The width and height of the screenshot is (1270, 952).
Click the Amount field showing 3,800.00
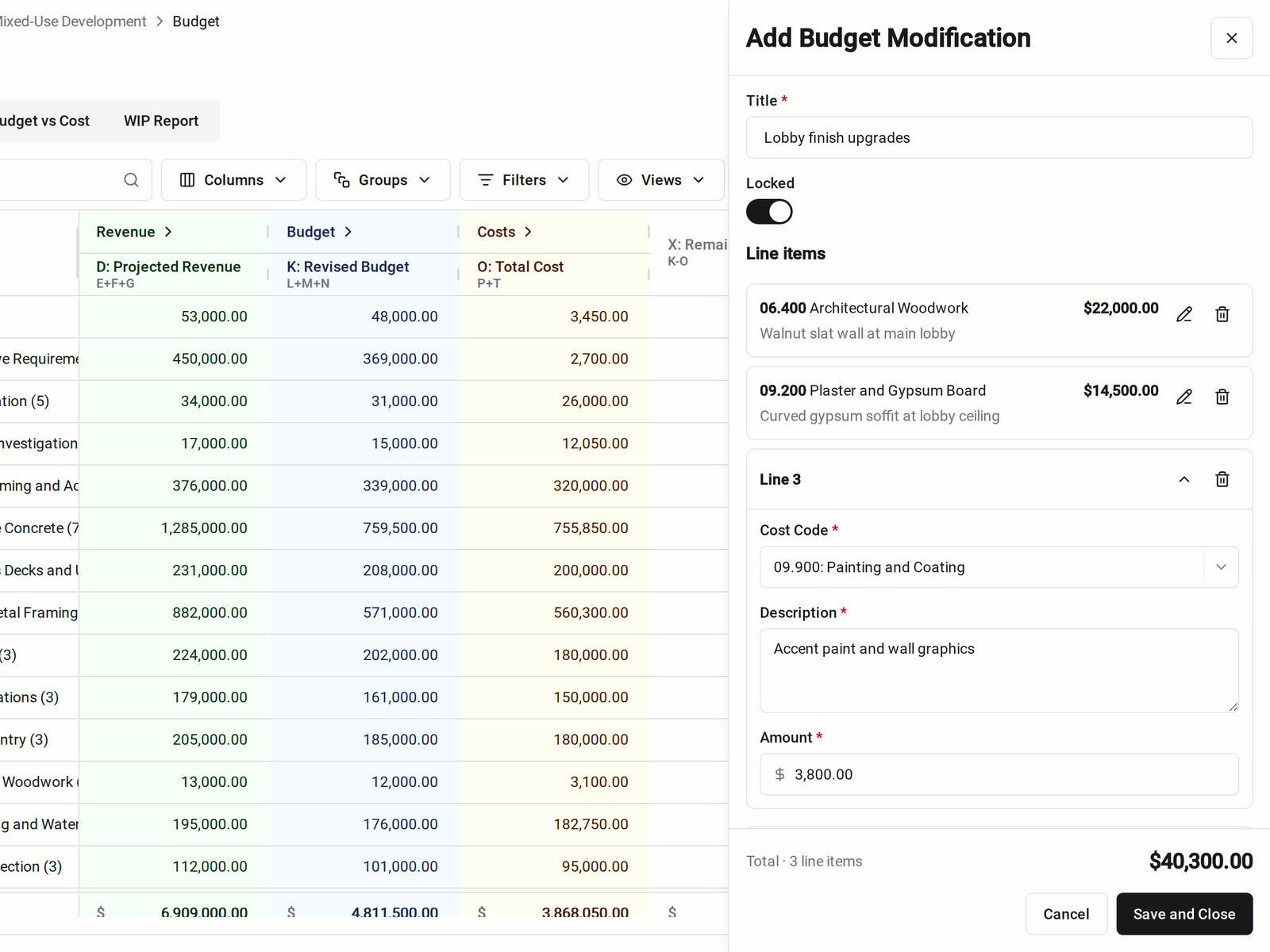pyautogui.click(x=999, y=774)
